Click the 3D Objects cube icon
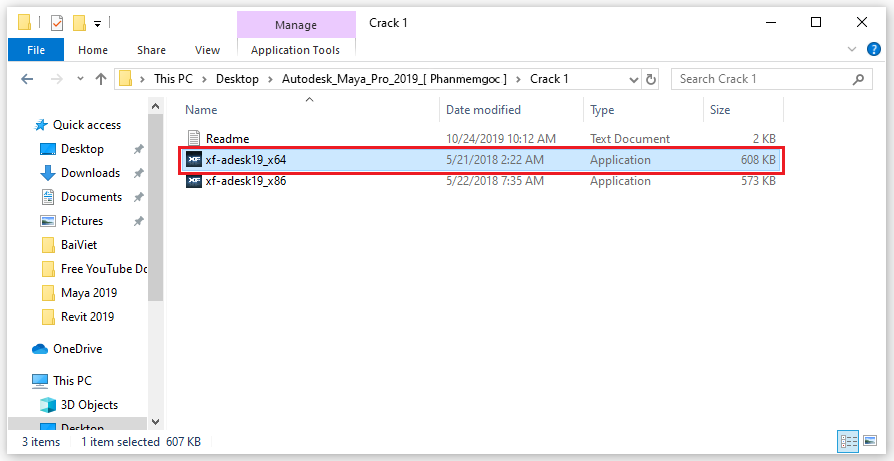Viewport: 894px width, 461px height. [48, 405]
